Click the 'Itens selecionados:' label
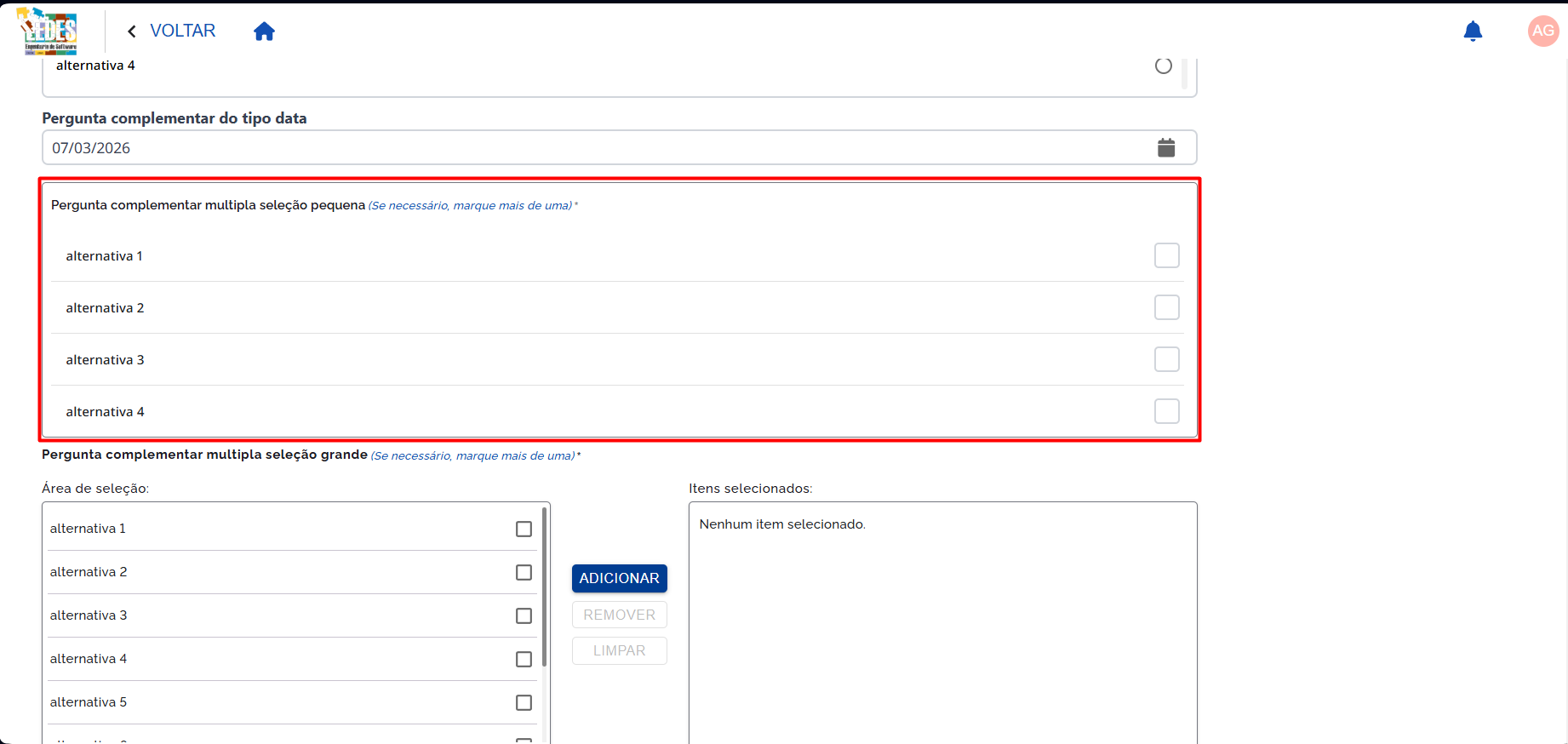This screenshot has width=1568, height=744. click(751, 489)
